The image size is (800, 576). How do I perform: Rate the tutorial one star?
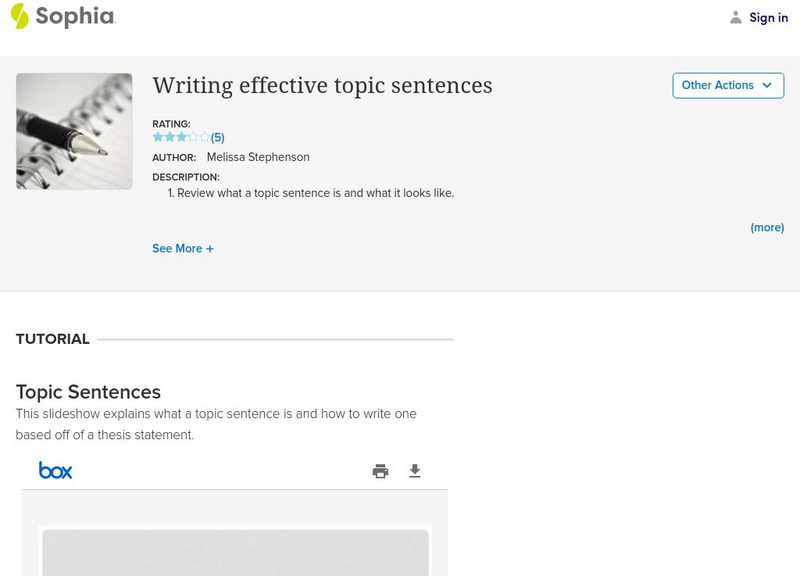157,137
